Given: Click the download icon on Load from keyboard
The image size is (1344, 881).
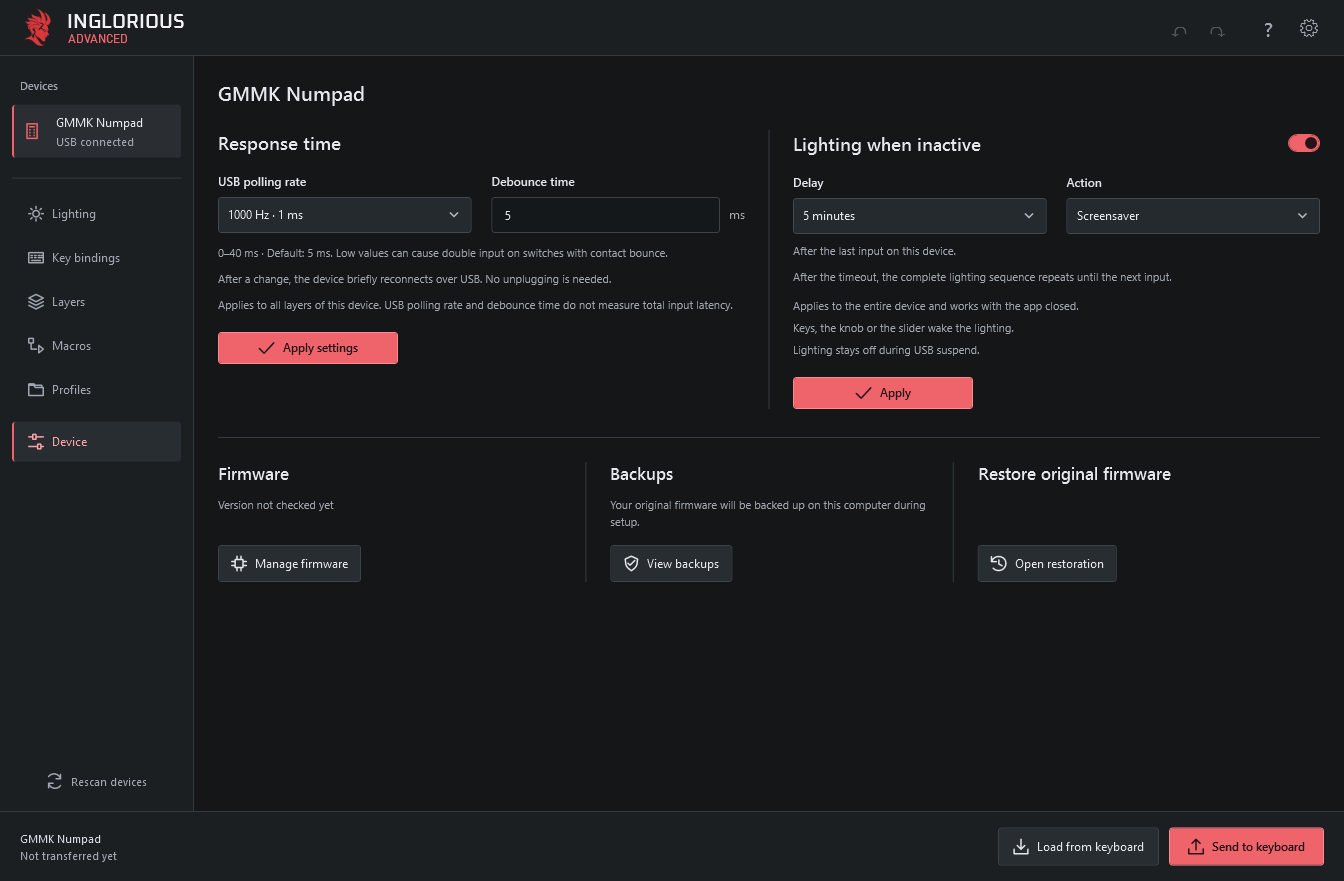Looking at the screenshot, I should [1021, 847].
